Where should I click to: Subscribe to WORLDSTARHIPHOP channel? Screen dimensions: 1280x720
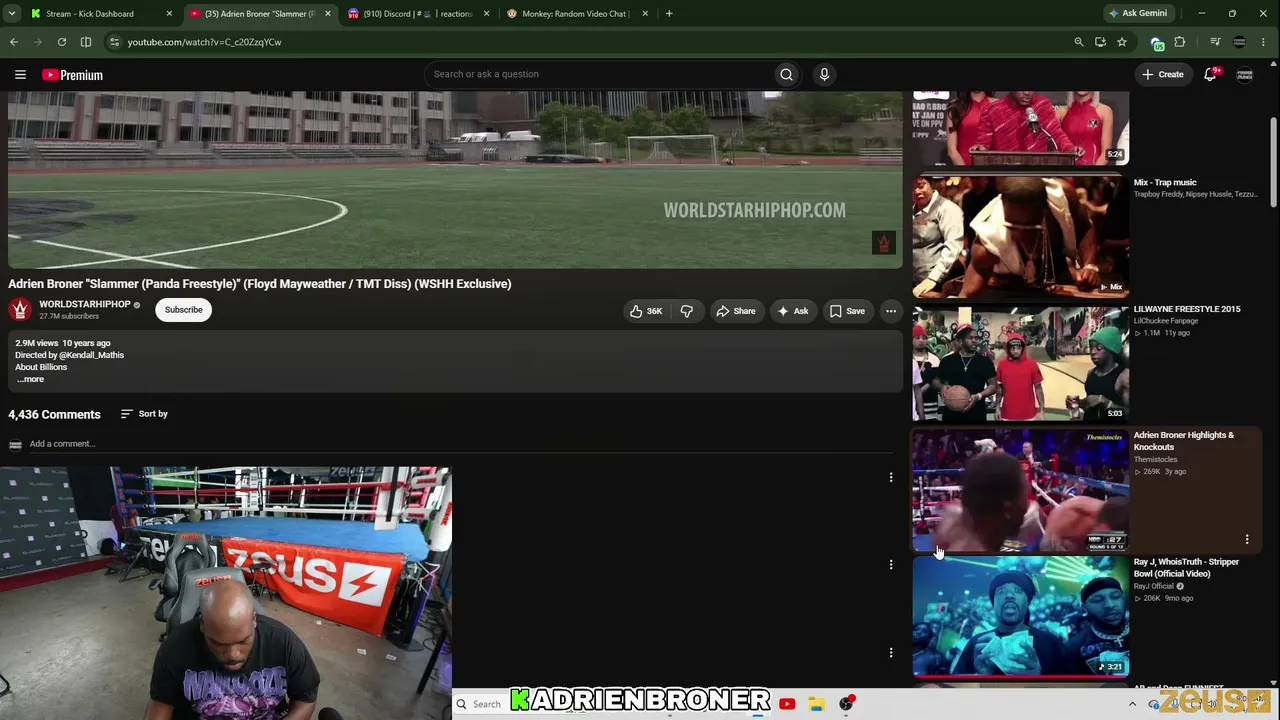(x=184, y=310)
